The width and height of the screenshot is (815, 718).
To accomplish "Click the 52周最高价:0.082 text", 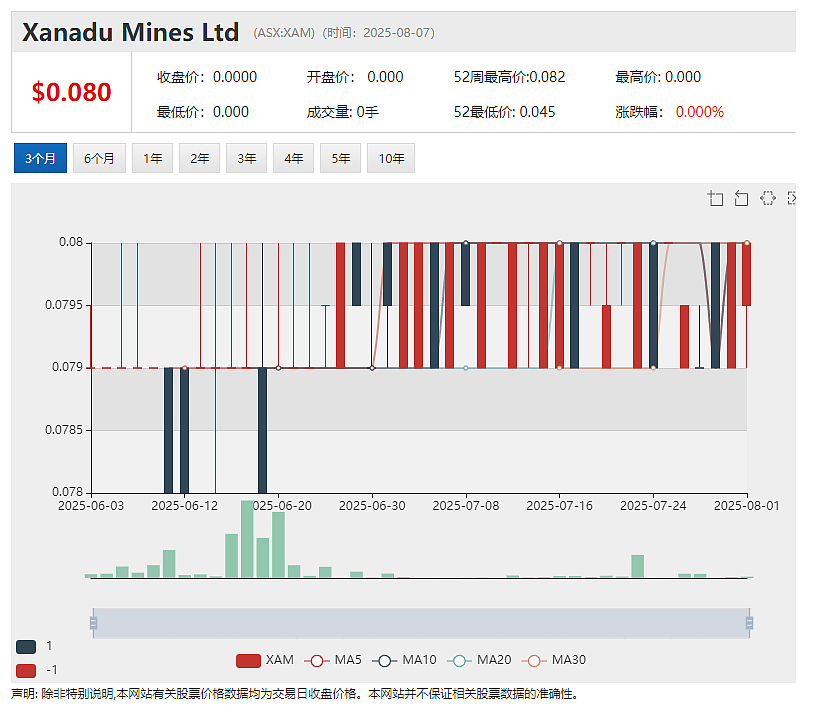I will click(509, 77).
